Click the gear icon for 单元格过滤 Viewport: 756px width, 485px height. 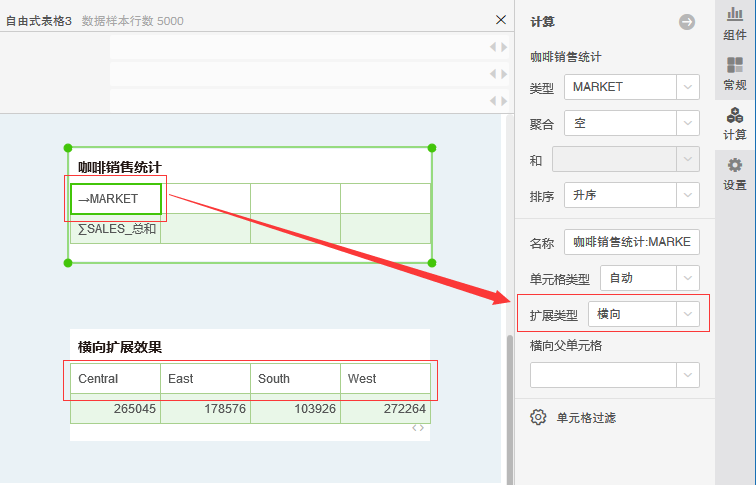pyautogui.click(x=538, y=417)
